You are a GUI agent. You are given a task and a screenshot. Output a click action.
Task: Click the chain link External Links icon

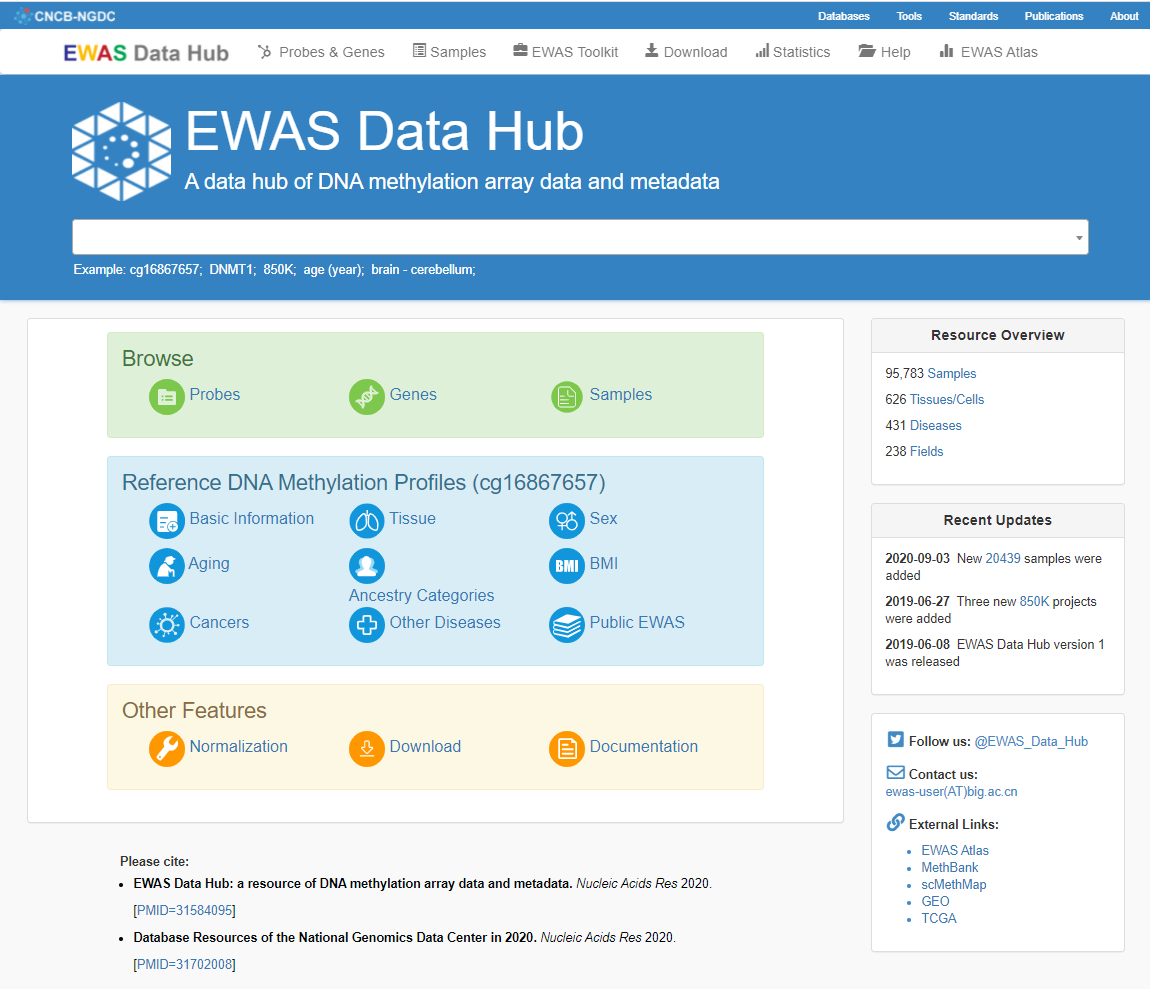tap(896, 822)
